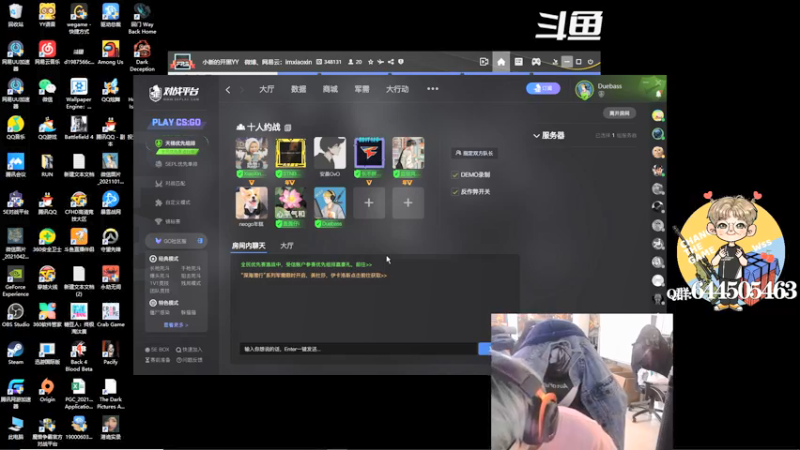Image resolution: width=800 pixels, height=450 pixels.
Task: Launch OBS Studio from the desktop
Action: coord(15,315)
